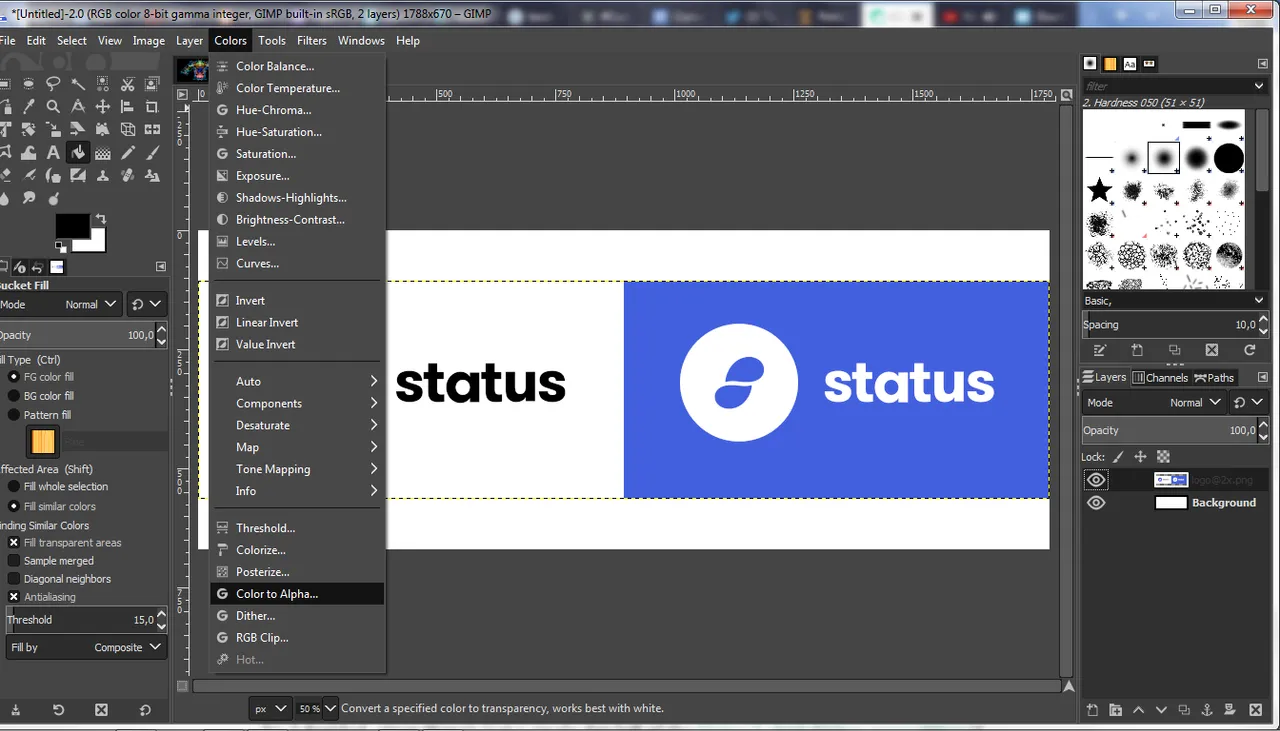Image resolution: width=1280 pixels, height=731 pixels.
Task: Select the Zoom magnifier tool
Action: click(x=53, y=106)
